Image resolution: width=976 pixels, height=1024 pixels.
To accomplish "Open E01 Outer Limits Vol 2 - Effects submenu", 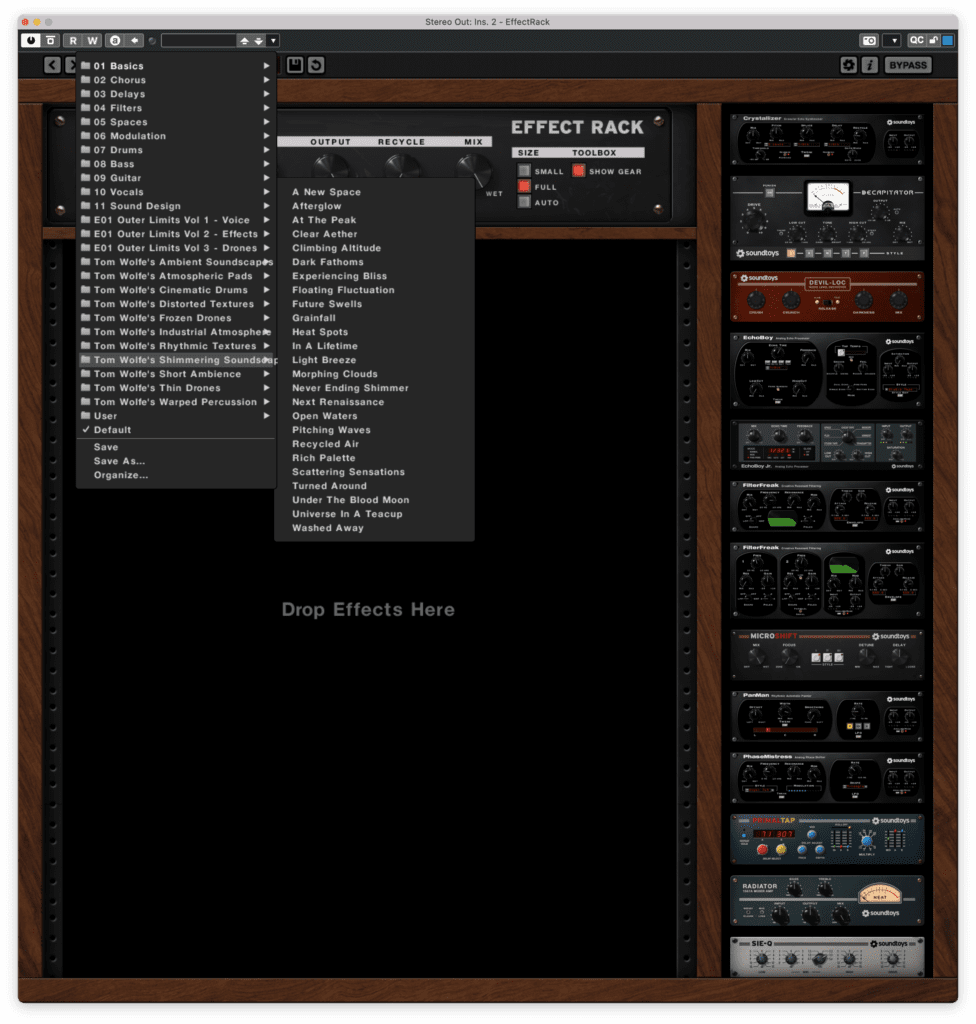I will pyautogui.click(x=176, y=234).
